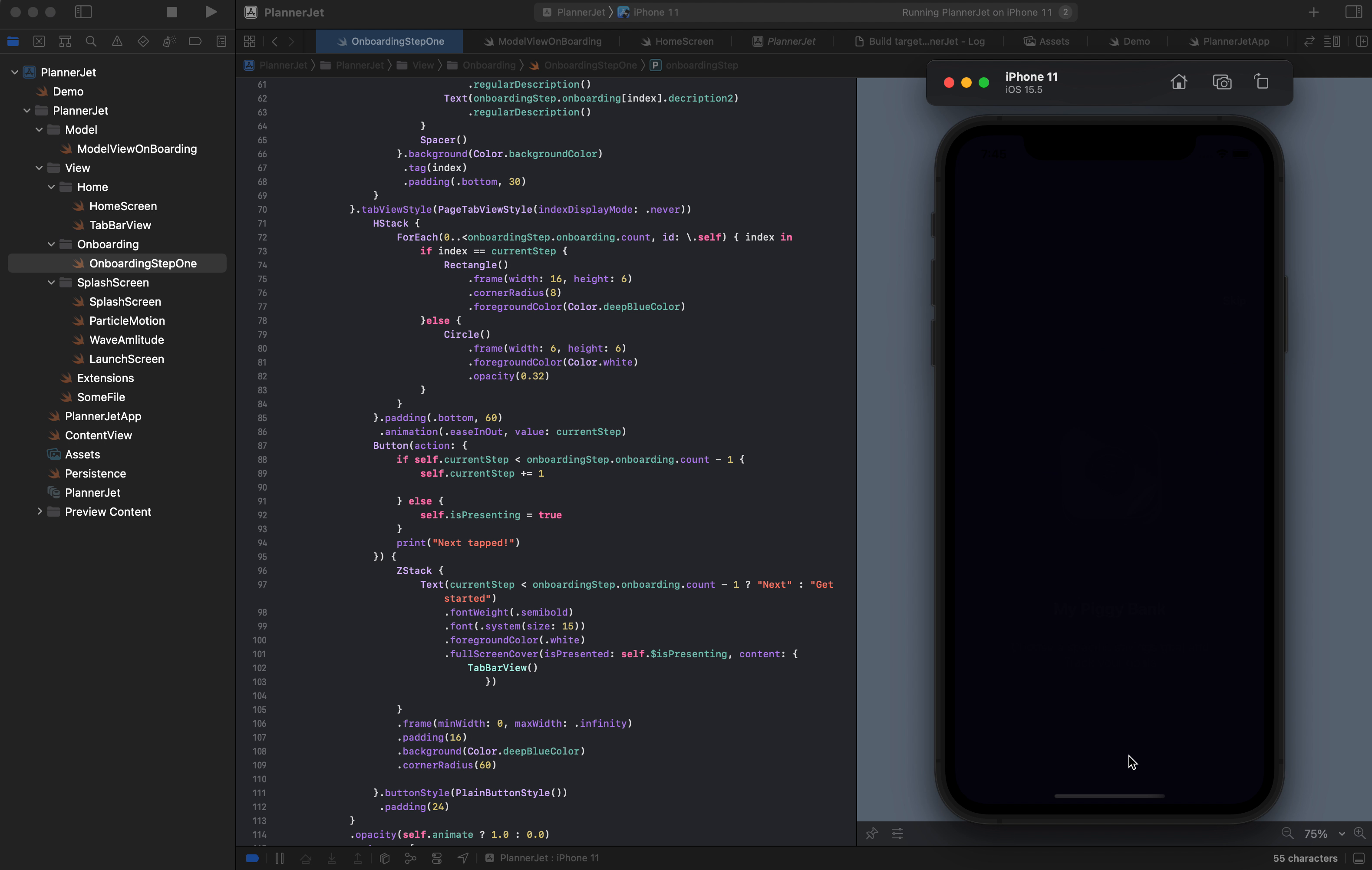Open the Report navigator list icon
1372x870 pixels.
(221, 40)
